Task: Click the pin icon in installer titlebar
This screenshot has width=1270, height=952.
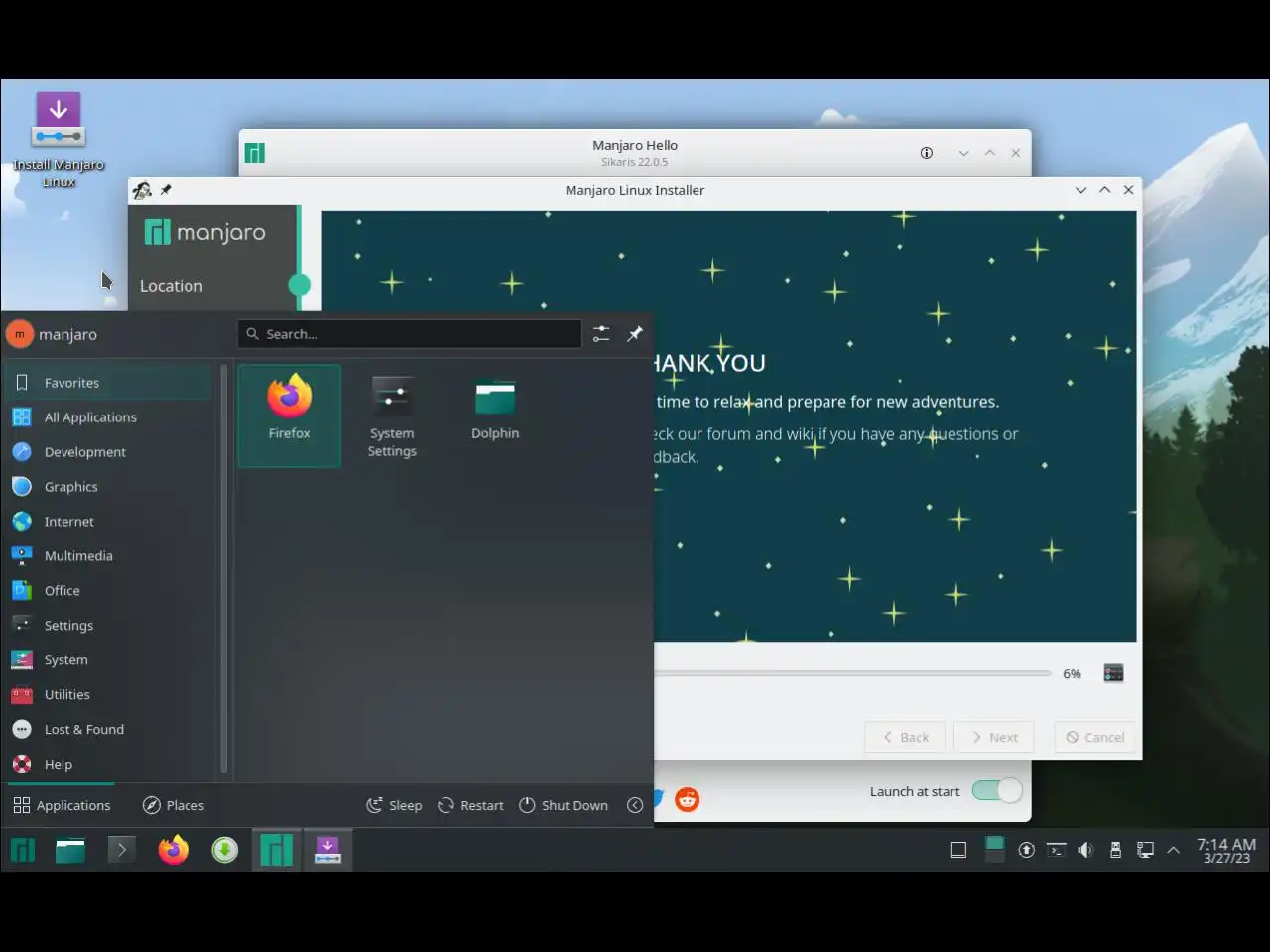Action: pyautogui.click(x=166, y=190)
